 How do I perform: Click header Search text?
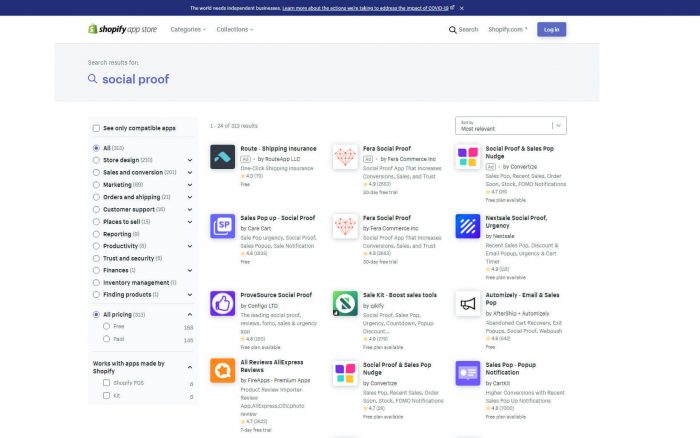[x=468, y=29]
